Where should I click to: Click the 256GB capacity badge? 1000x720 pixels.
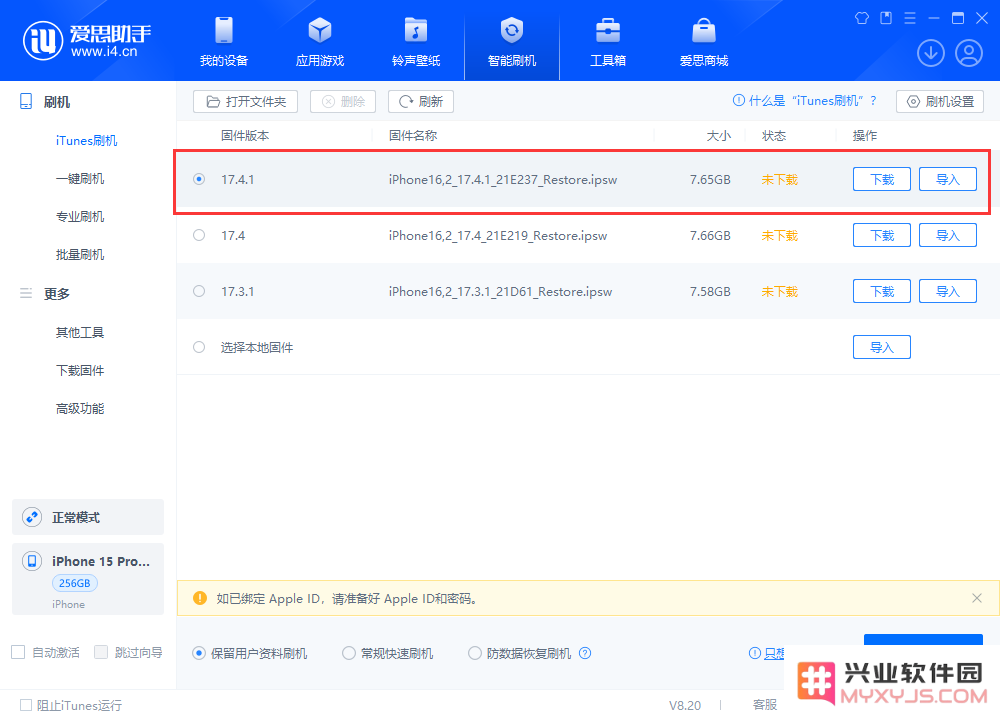[x=75, y=583]
